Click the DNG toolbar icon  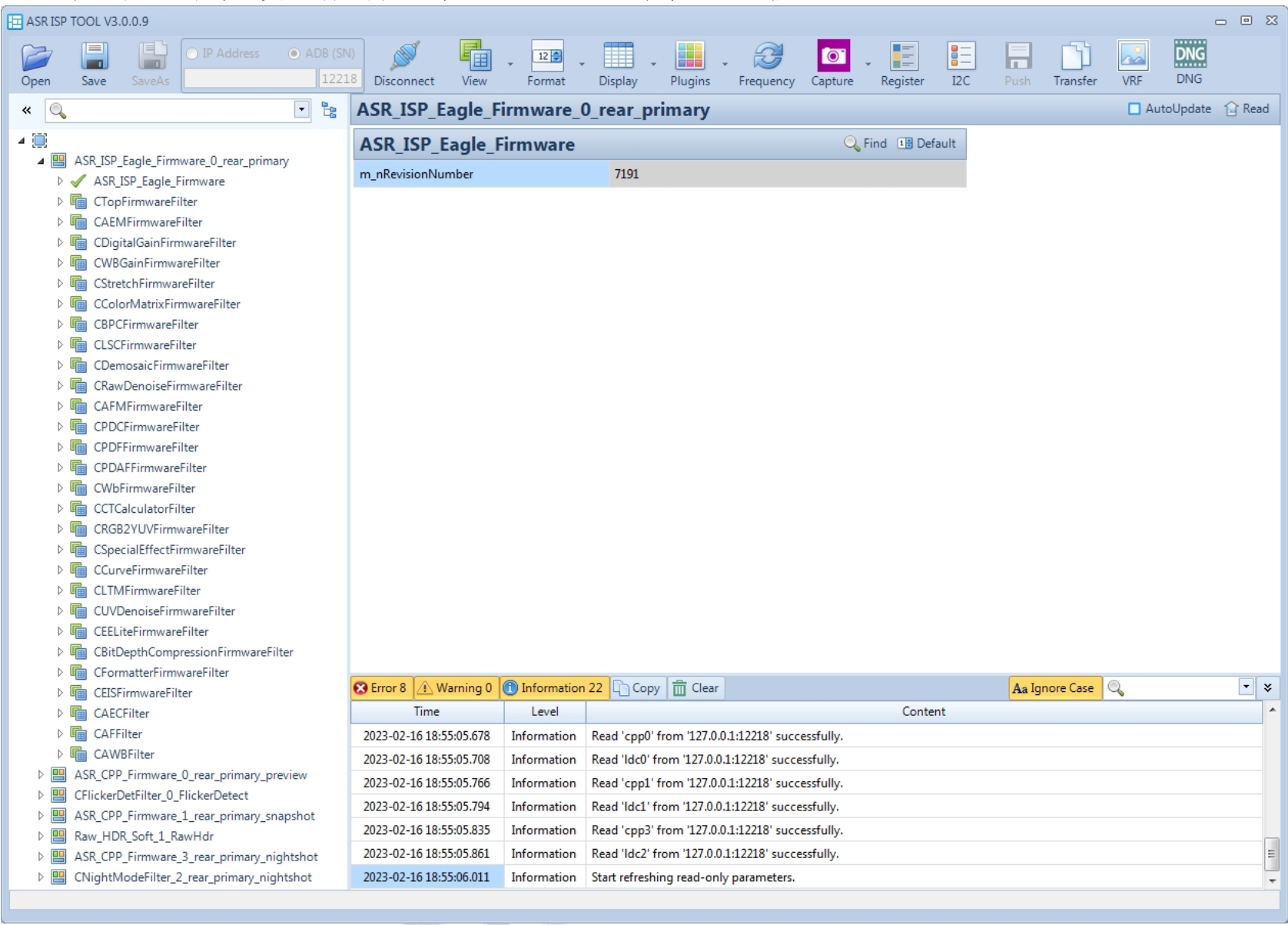point(1189,55)
